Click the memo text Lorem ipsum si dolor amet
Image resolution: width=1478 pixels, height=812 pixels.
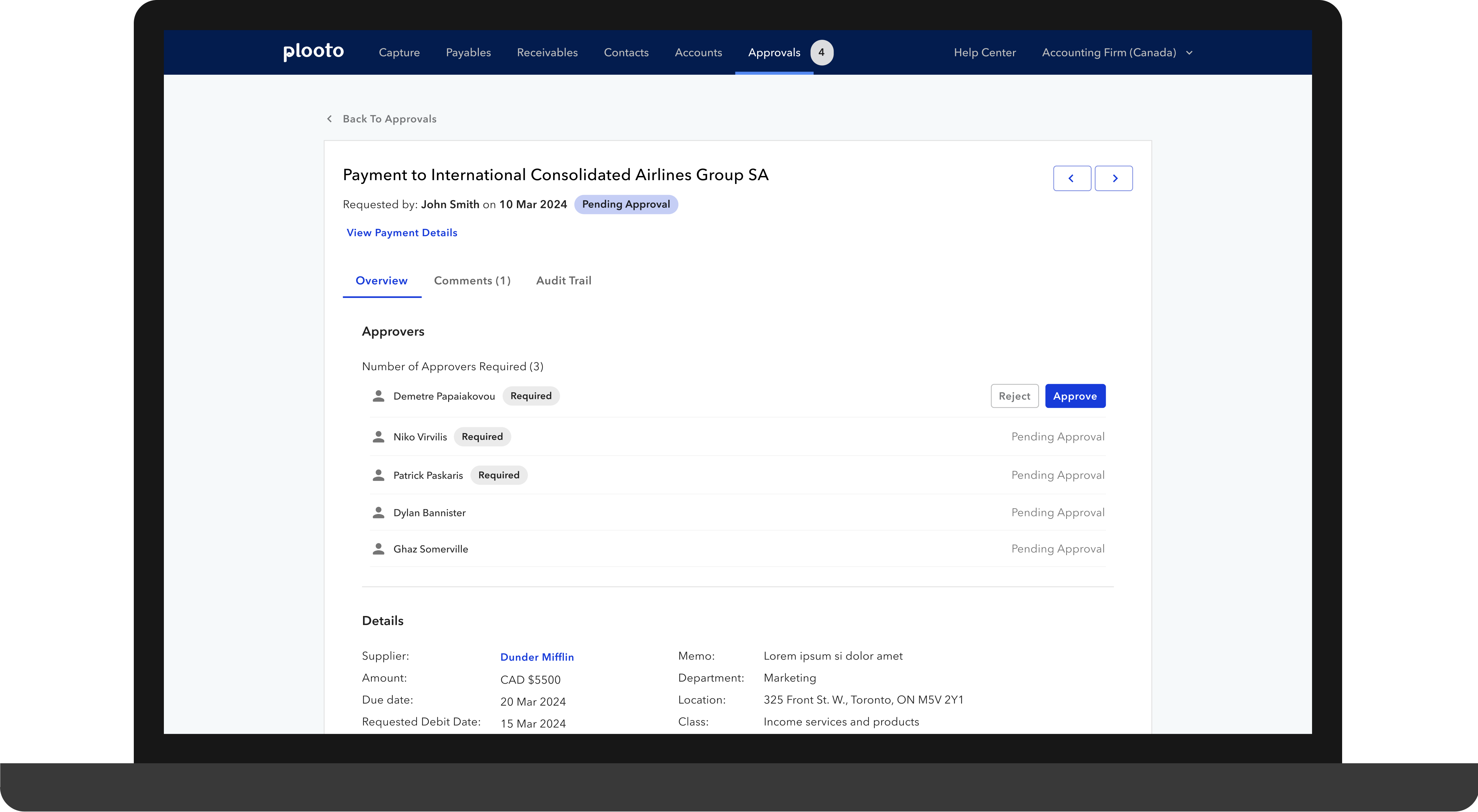(x=833, y=656)
